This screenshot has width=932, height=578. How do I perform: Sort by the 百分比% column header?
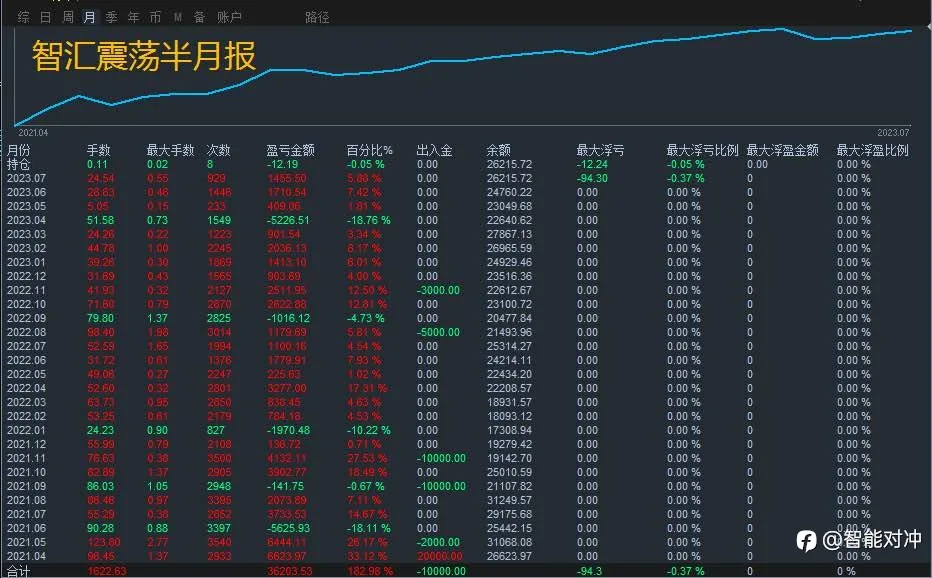pyautogui.click(x=370, y=150)
